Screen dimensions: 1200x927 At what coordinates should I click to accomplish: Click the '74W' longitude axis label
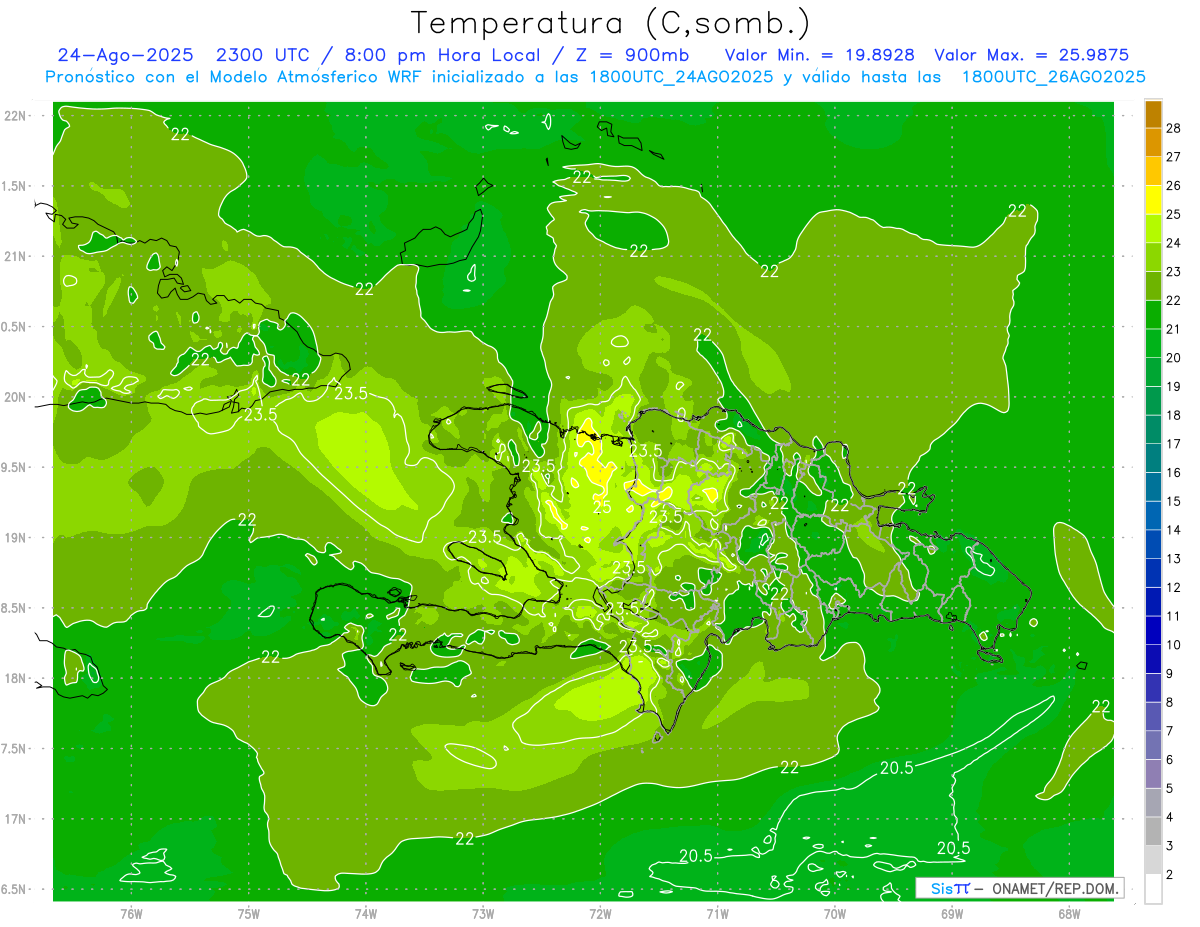[x=366, y=914]
